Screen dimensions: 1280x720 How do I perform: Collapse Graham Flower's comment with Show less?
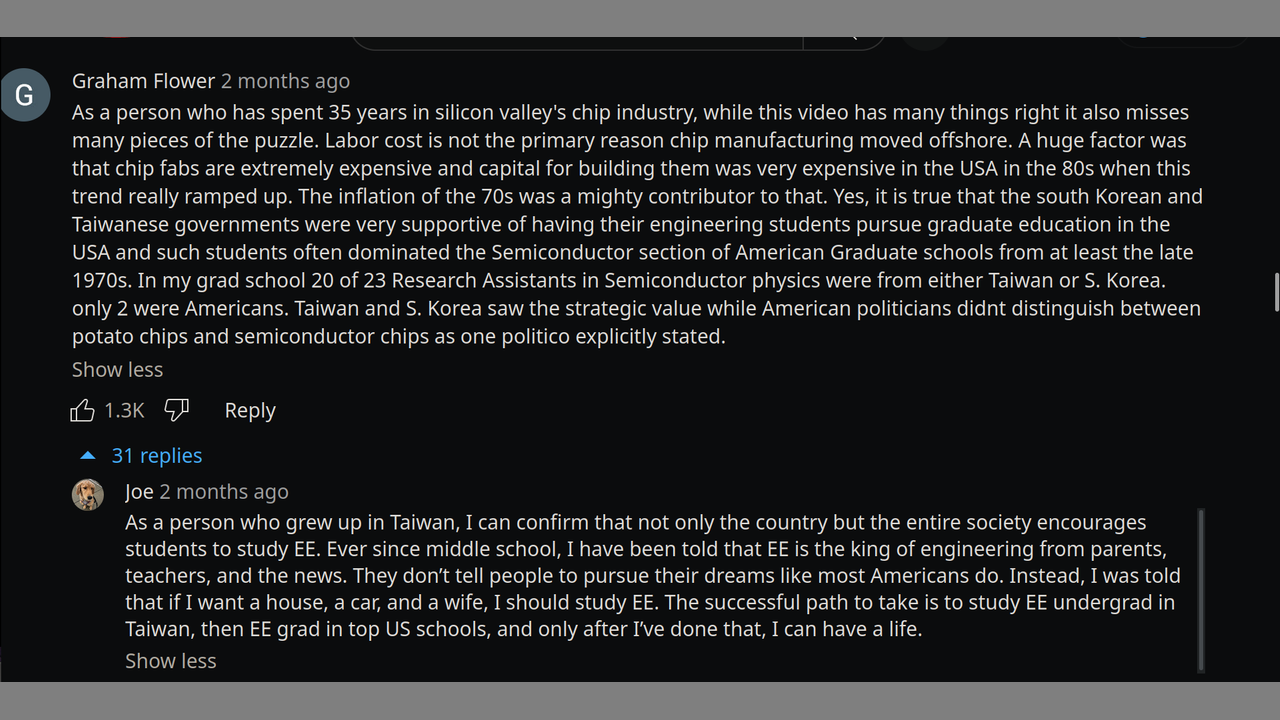[117, 370]
